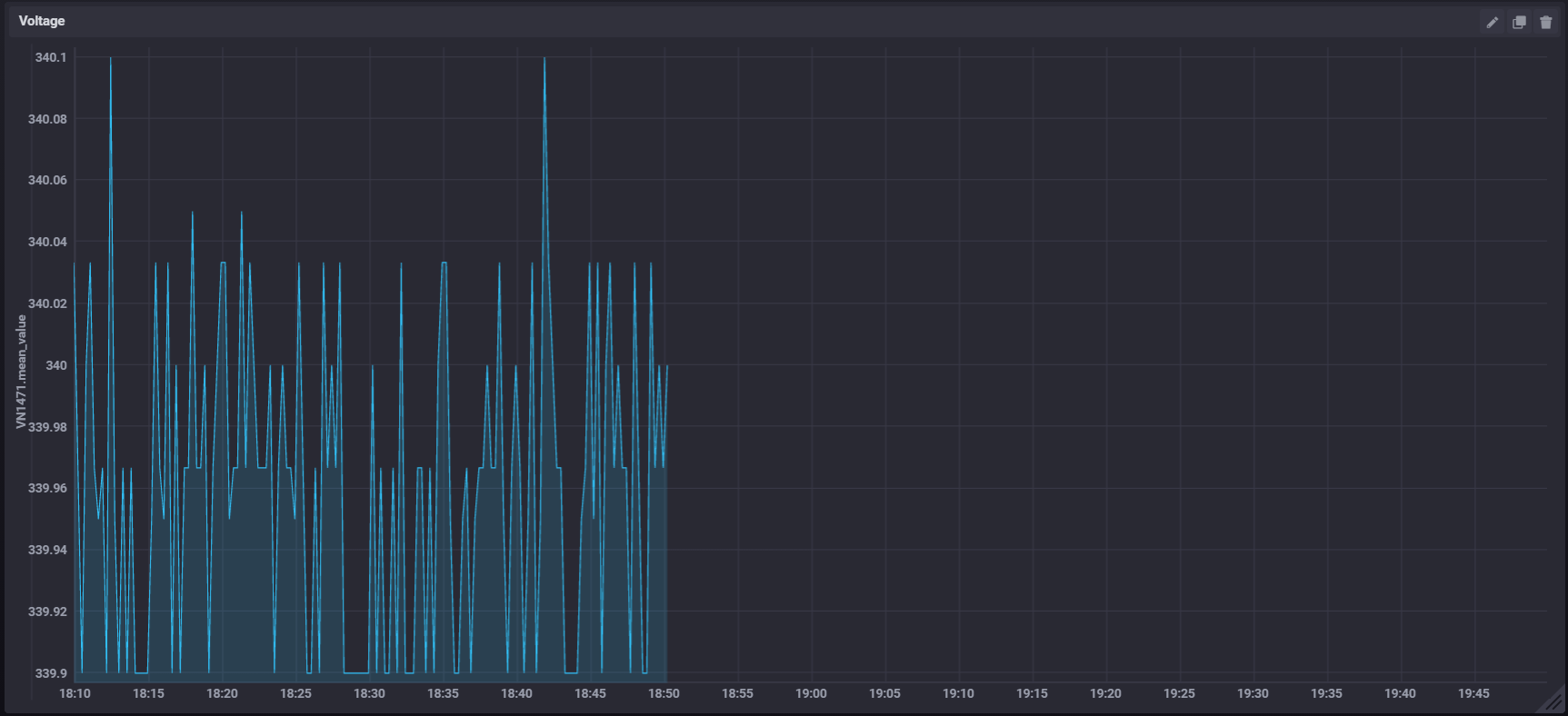Click the "18:20" time label

(222, 693)
